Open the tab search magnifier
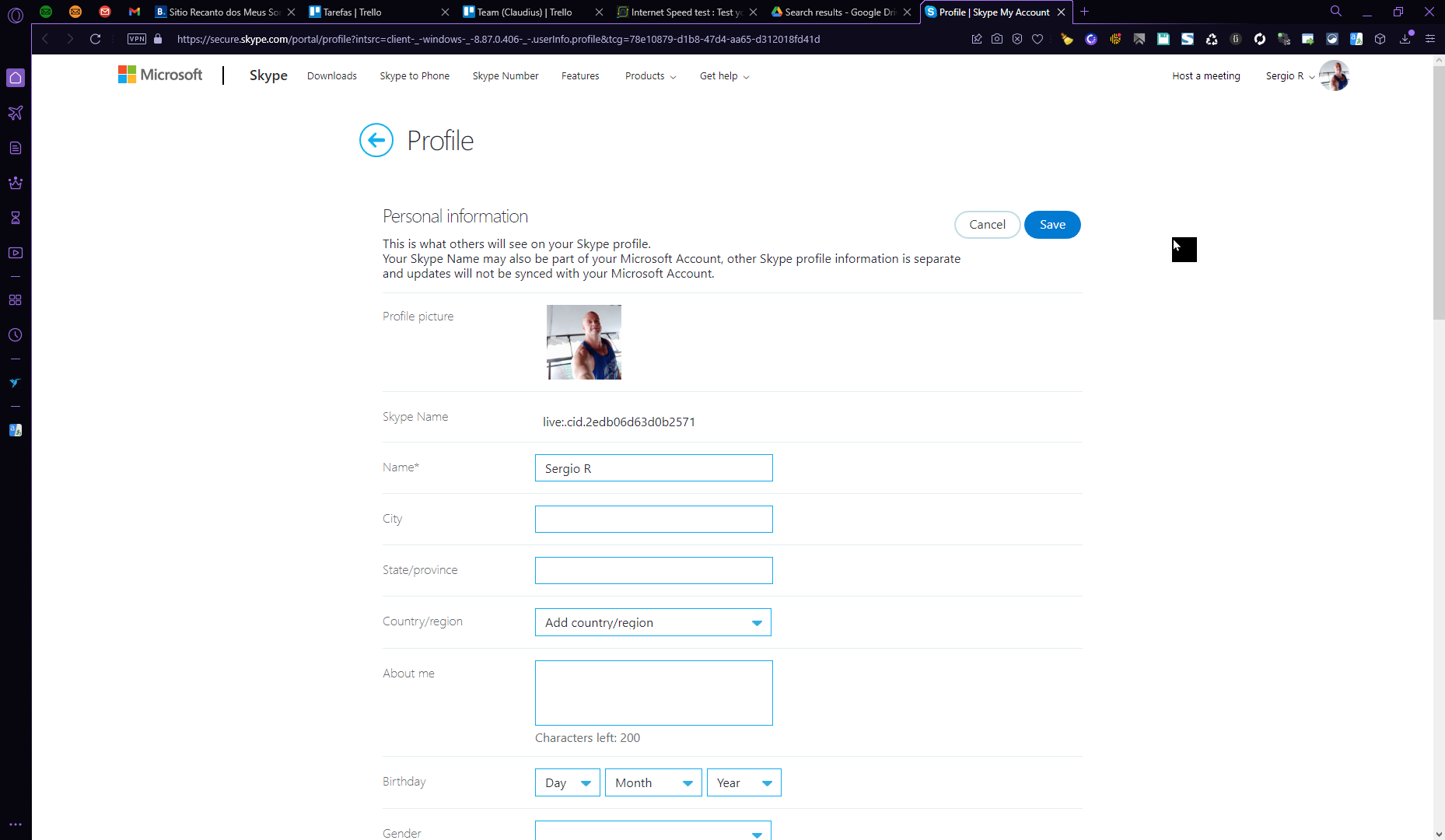This screenshot has width=1445, height=840. click(1336, 12)
